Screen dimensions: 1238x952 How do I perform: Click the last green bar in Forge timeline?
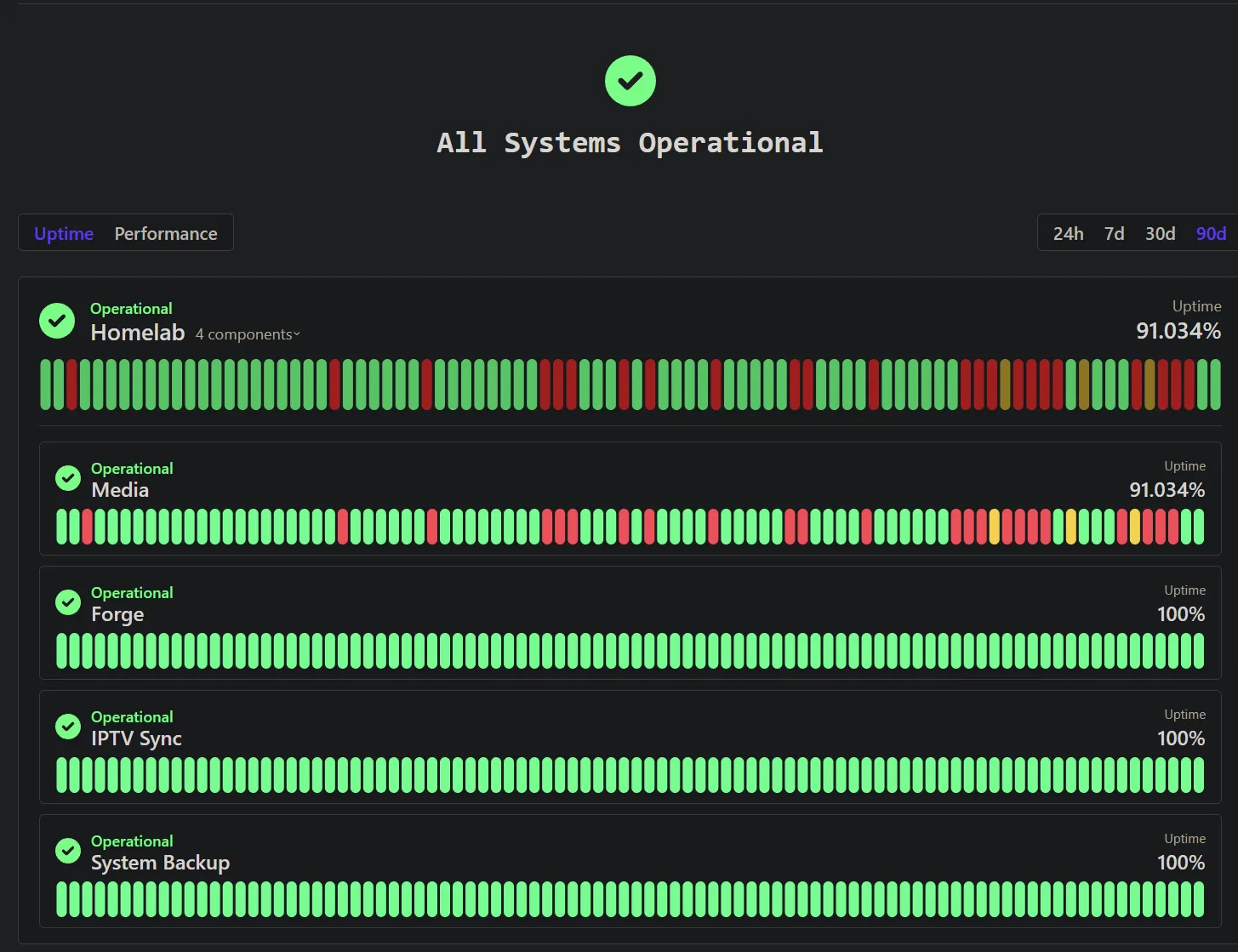click(1198, 651)
